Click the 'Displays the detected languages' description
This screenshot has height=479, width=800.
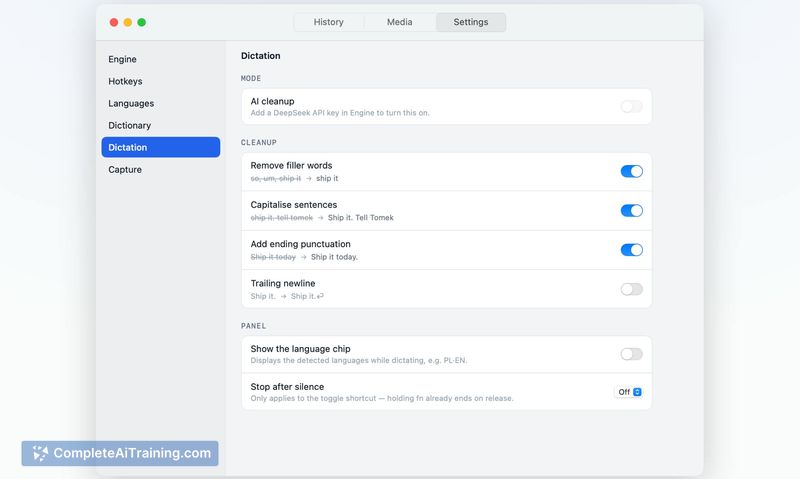coord(359,360)
